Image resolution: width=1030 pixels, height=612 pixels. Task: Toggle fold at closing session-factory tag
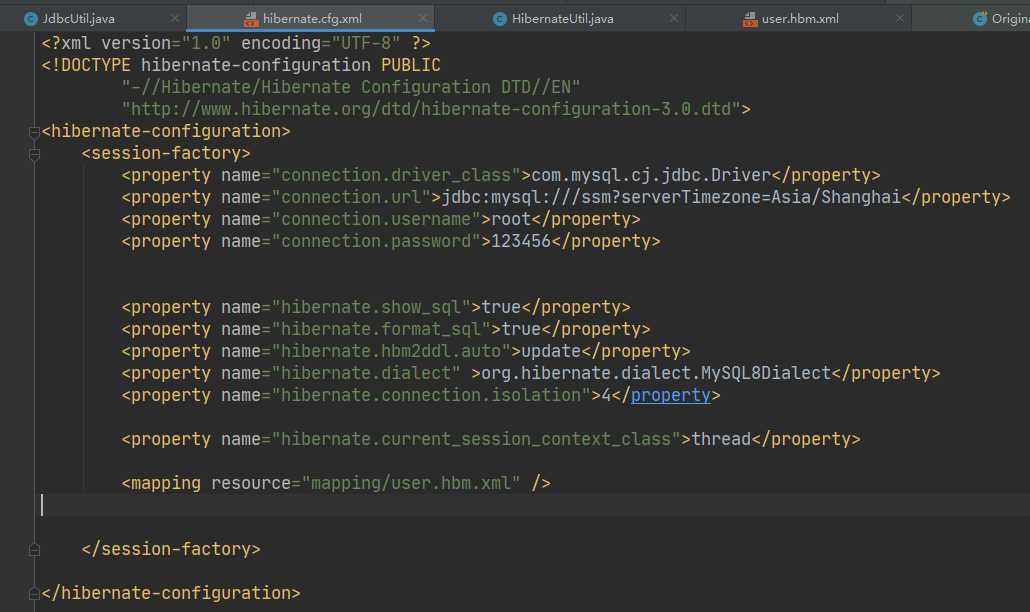34,550
